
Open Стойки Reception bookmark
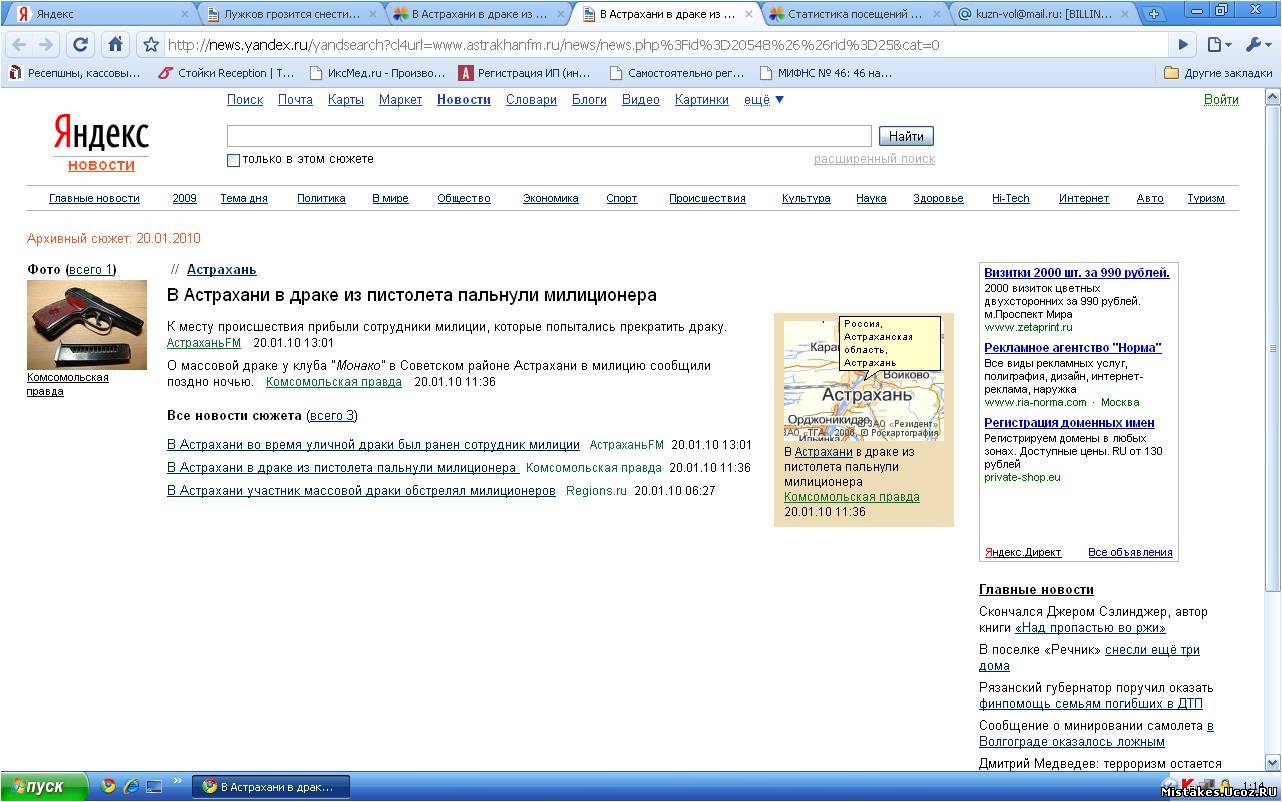point(227,72)
